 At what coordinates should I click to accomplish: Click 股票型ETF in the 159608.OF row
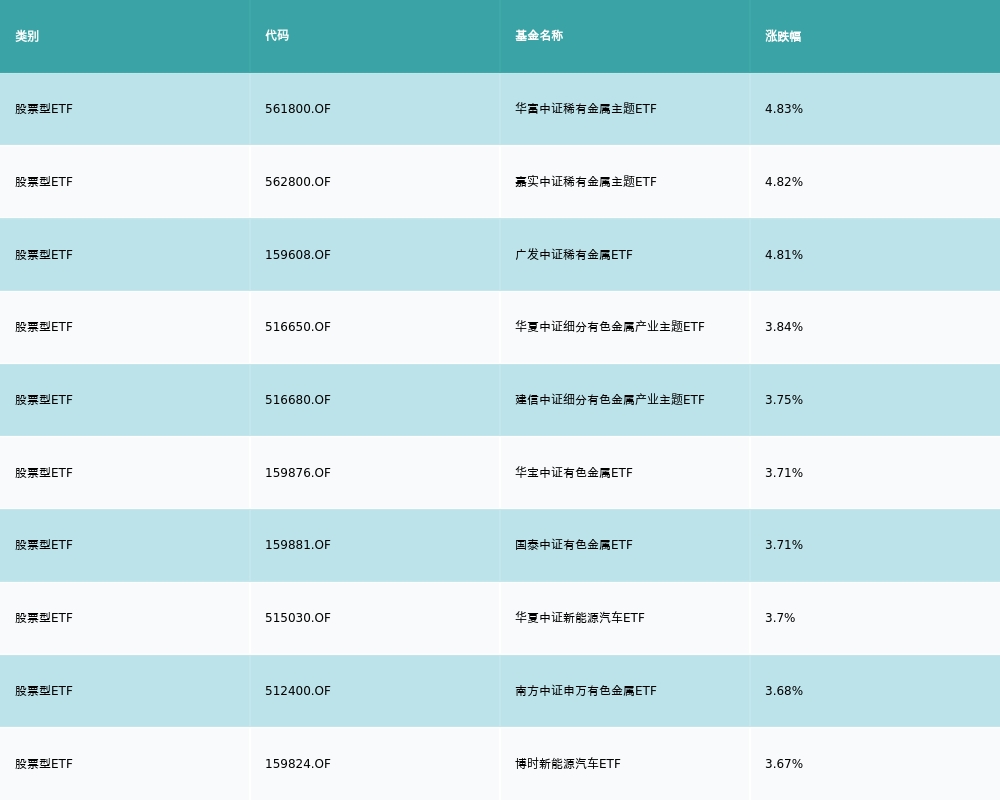44,255
